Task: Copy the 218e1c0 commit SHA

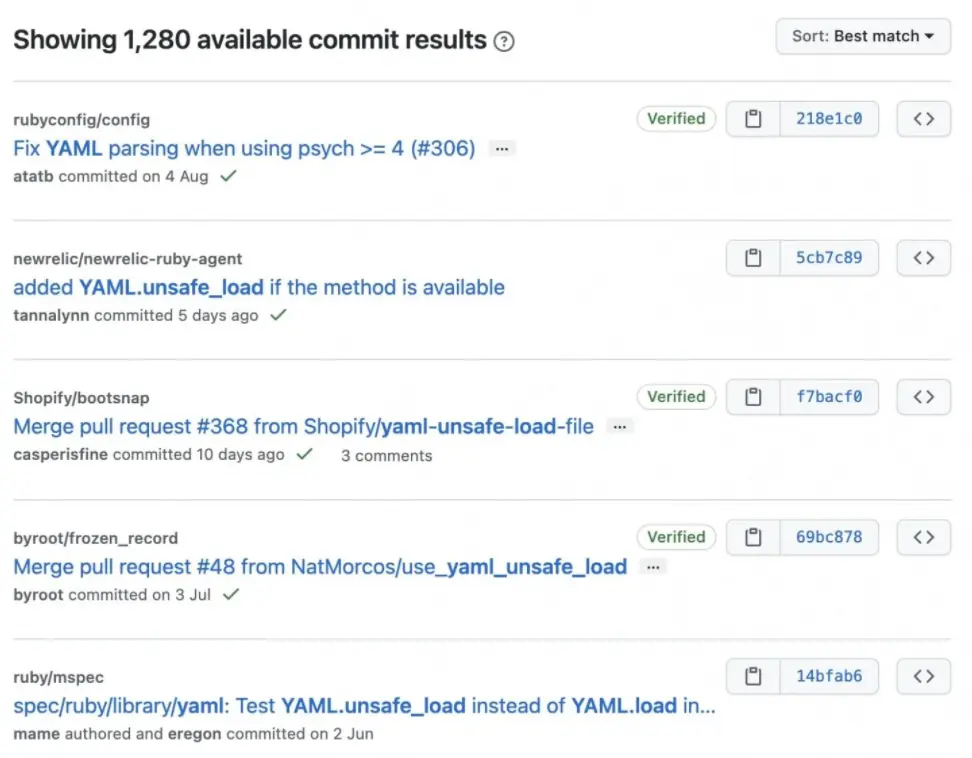Action: (752, 118)
